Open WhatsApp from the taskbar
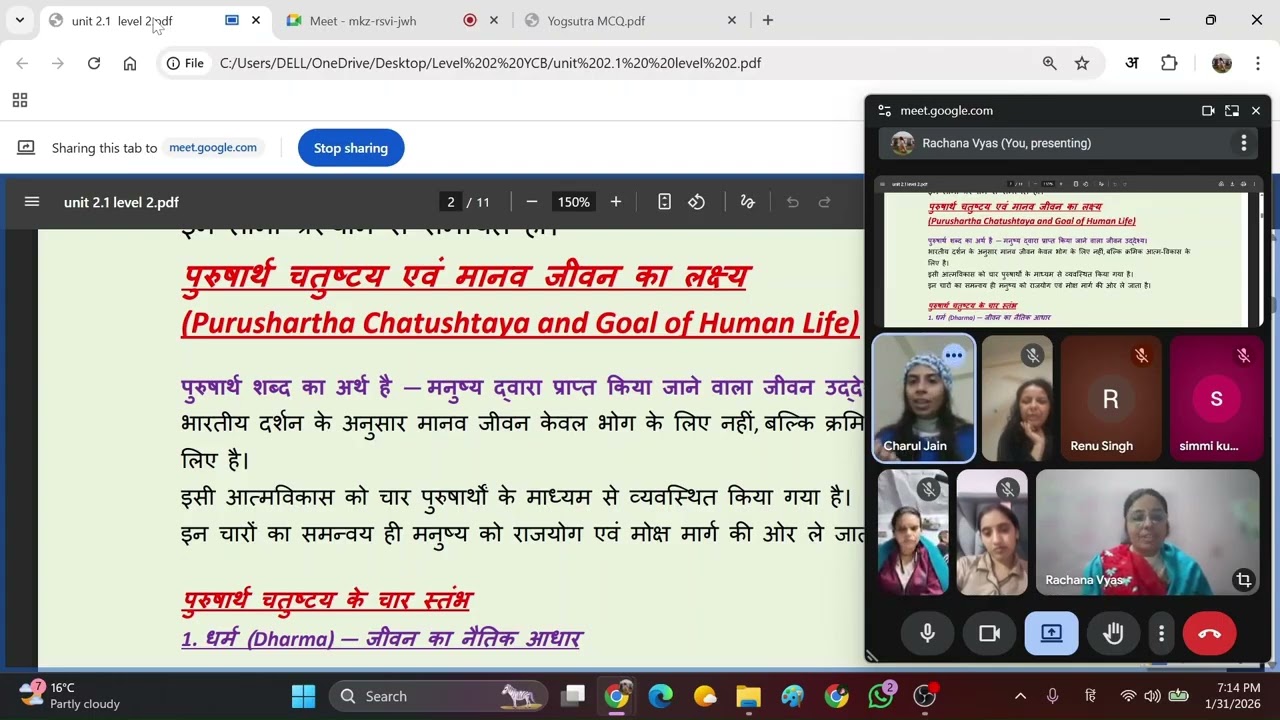 pyautogui.click(x=881, y=696)
